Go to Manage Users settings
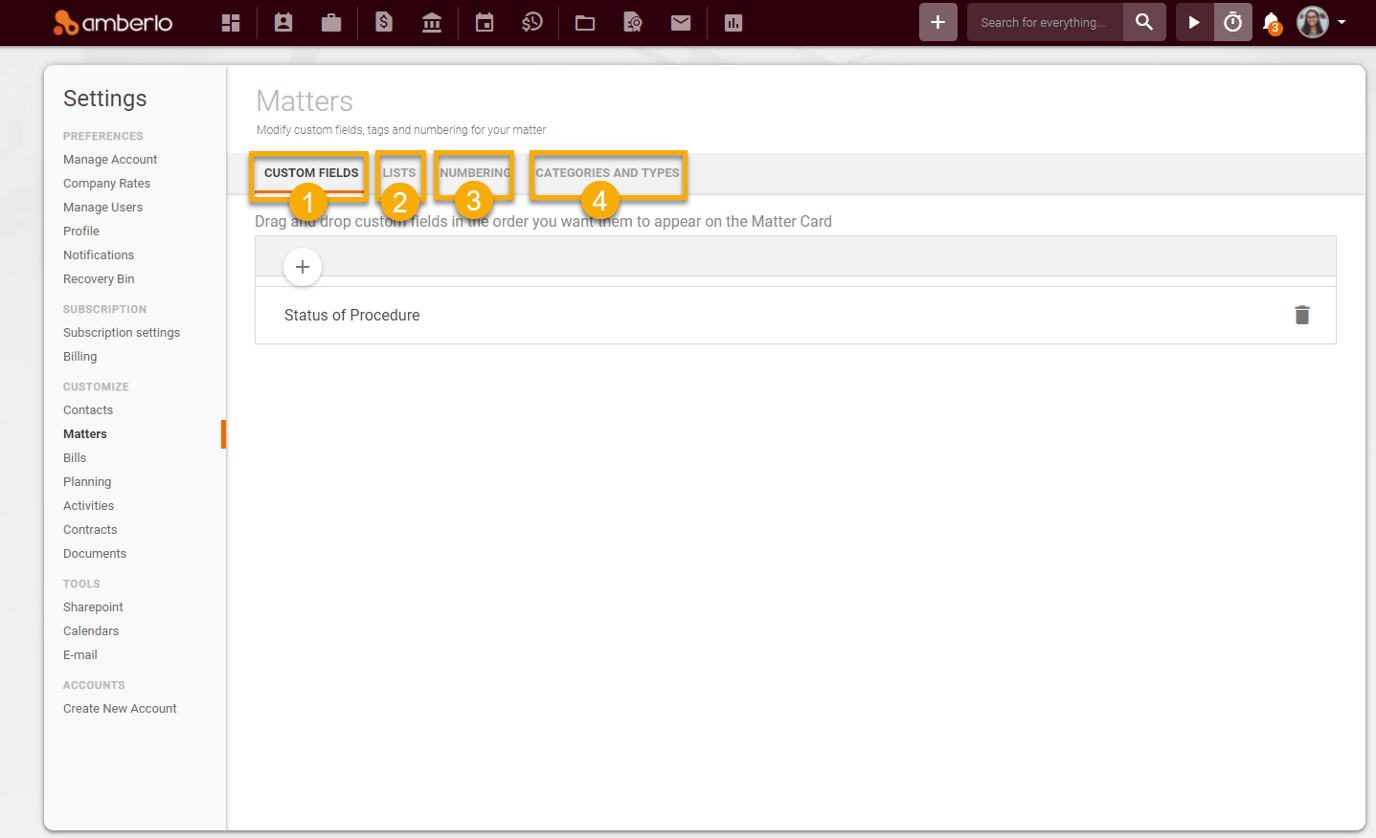1376x838 pixels. [103, 207]
